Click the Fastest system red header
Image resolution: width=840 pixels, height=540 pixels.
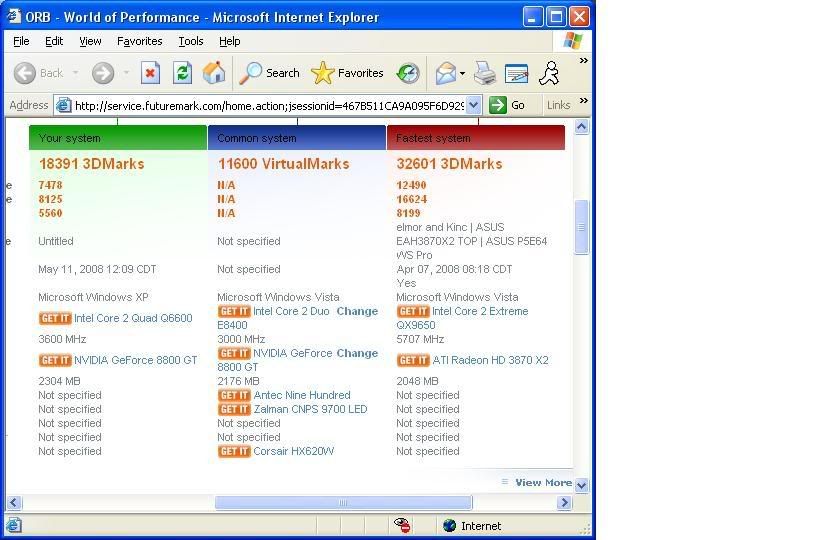476,138
